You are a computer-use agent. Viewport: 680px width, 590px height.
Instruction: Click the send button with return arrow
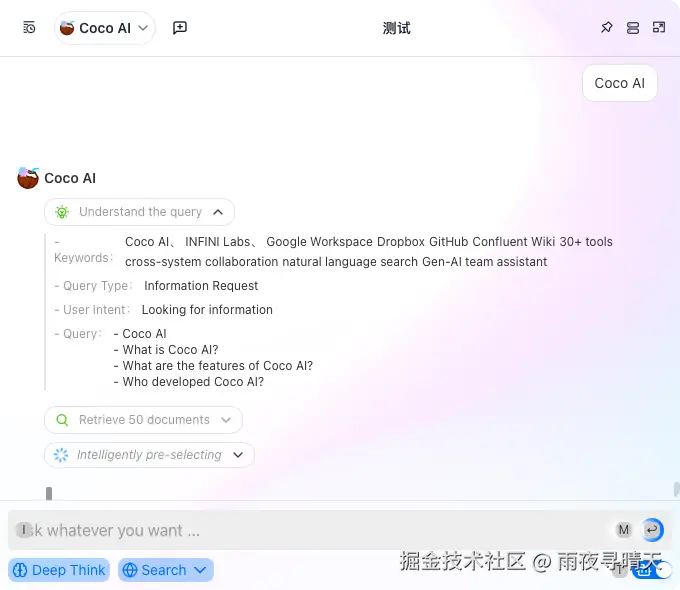[x=652, y=530]
